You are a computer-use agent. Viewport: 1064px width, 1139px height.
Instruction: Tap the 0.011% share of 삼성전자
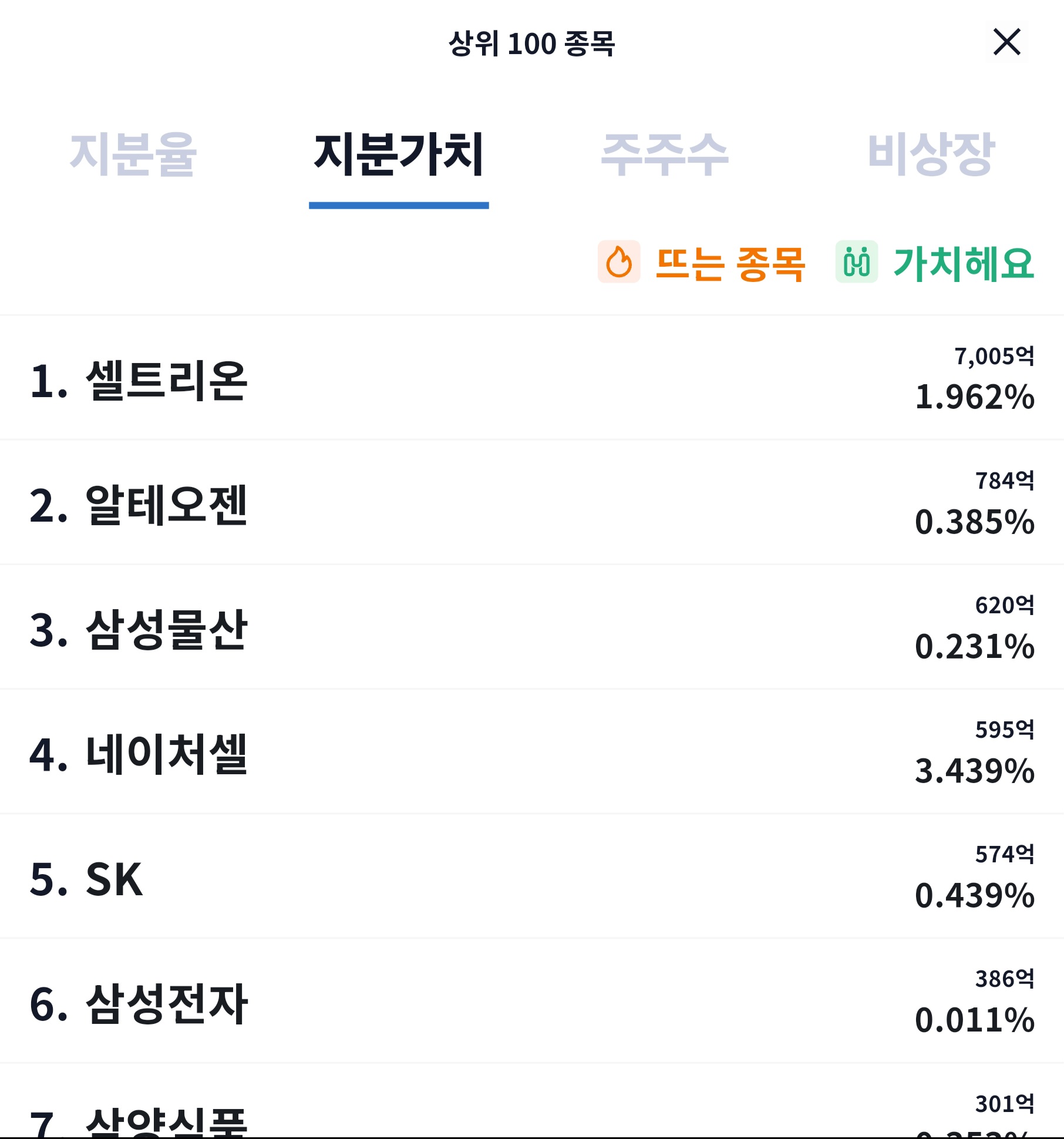pos(975,1020)
